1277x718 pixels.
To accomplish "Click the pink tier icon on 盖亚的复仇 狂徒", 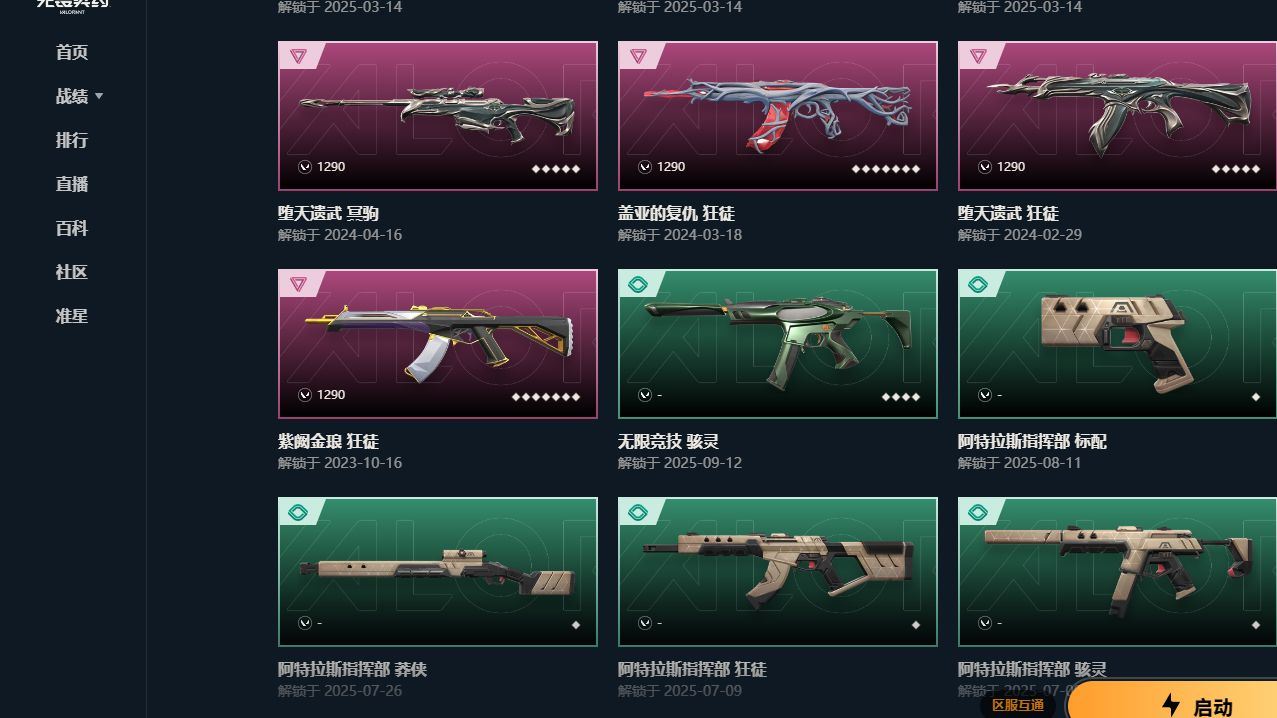I will [x=638, y=56].
